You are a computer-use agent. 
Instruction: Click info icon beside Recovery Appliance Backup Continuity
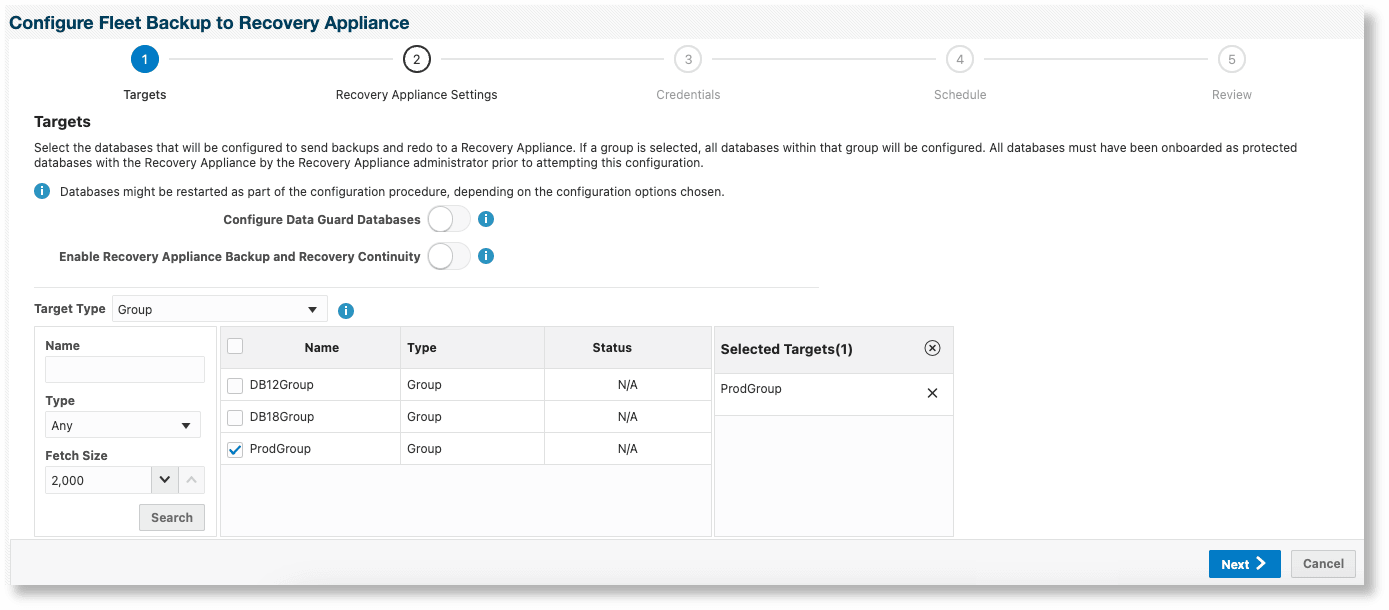pos(486,256)
